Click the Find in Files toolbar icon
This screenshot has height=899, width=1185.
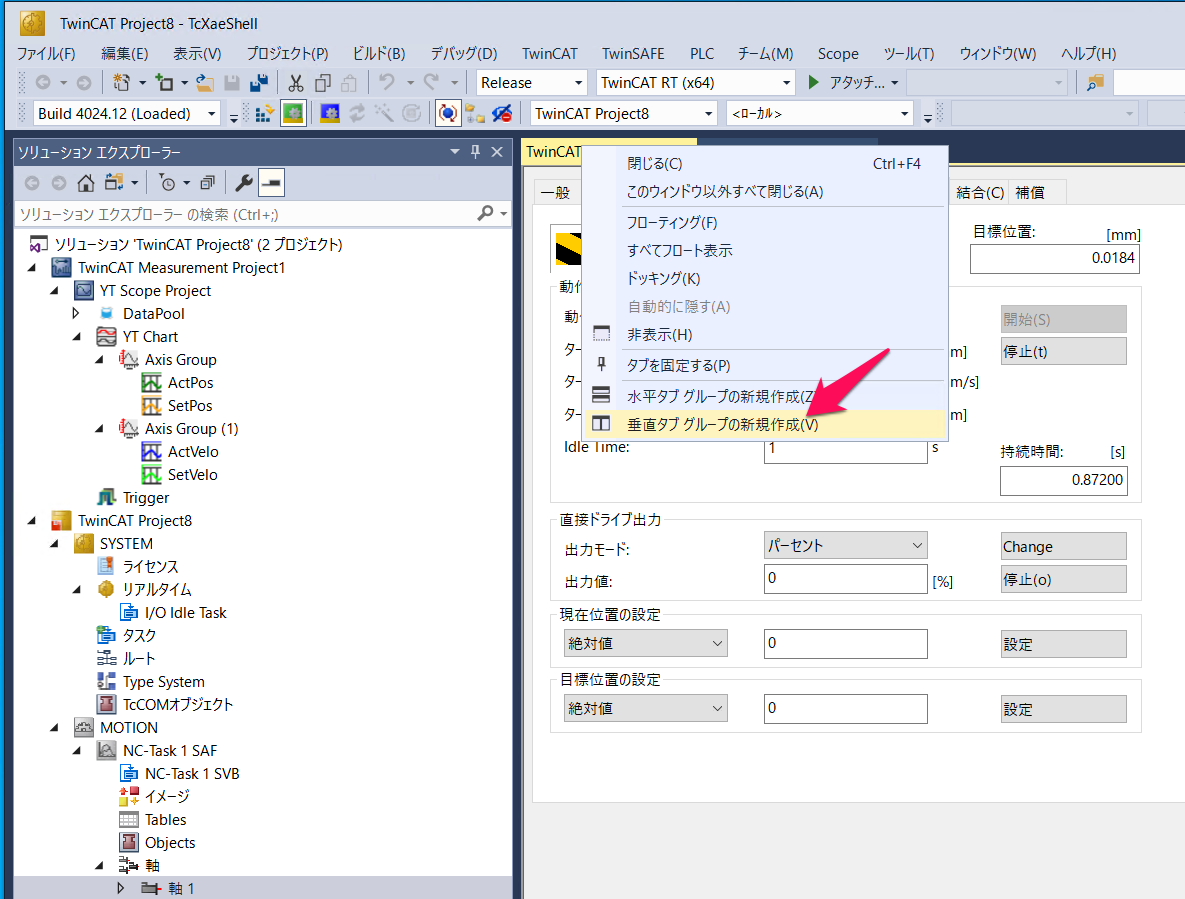coord(1095,82)
